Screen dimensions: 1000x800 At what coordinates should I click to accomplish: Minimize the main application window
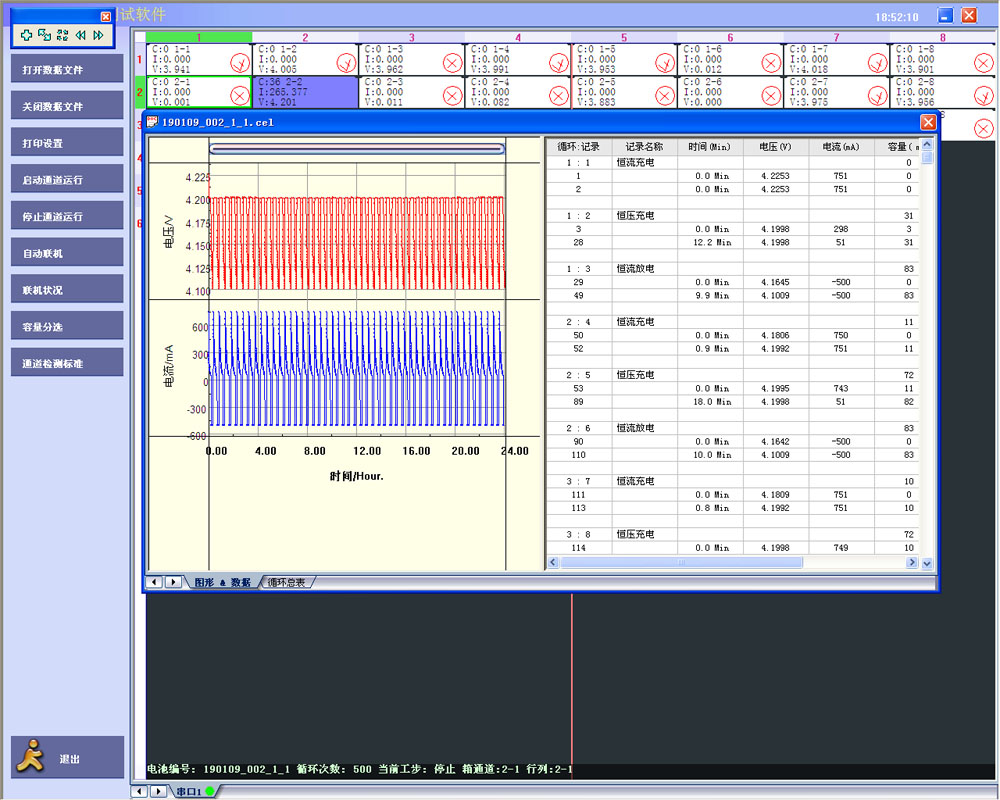[945, 16]
